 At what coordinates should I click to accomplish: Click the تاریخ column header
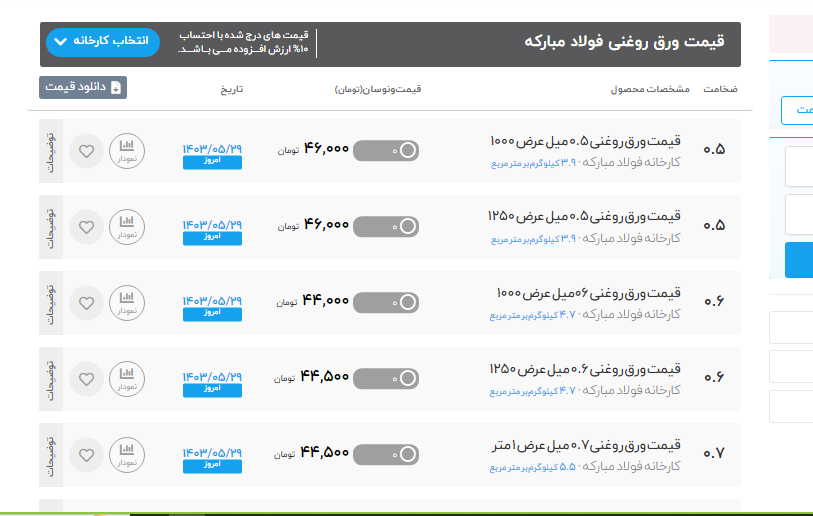[x=231, y=89]
